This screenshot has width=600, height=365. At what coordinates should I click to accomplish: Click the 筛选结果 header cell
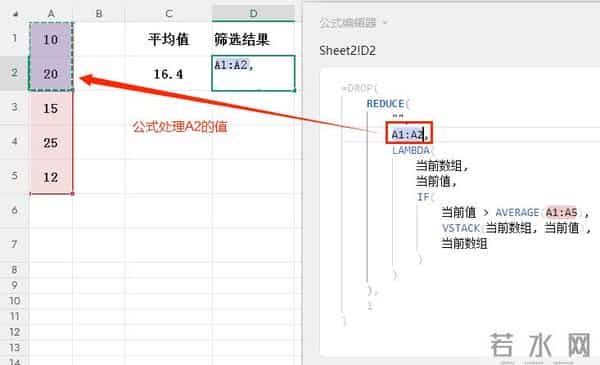(253, 39)
